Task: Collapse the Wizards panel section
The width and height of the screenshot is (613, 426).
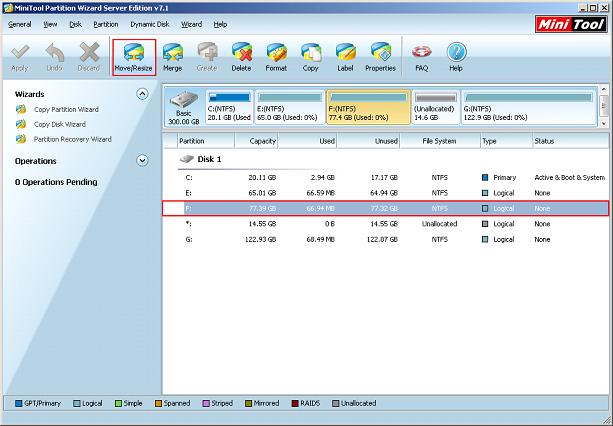Action: 142,94
